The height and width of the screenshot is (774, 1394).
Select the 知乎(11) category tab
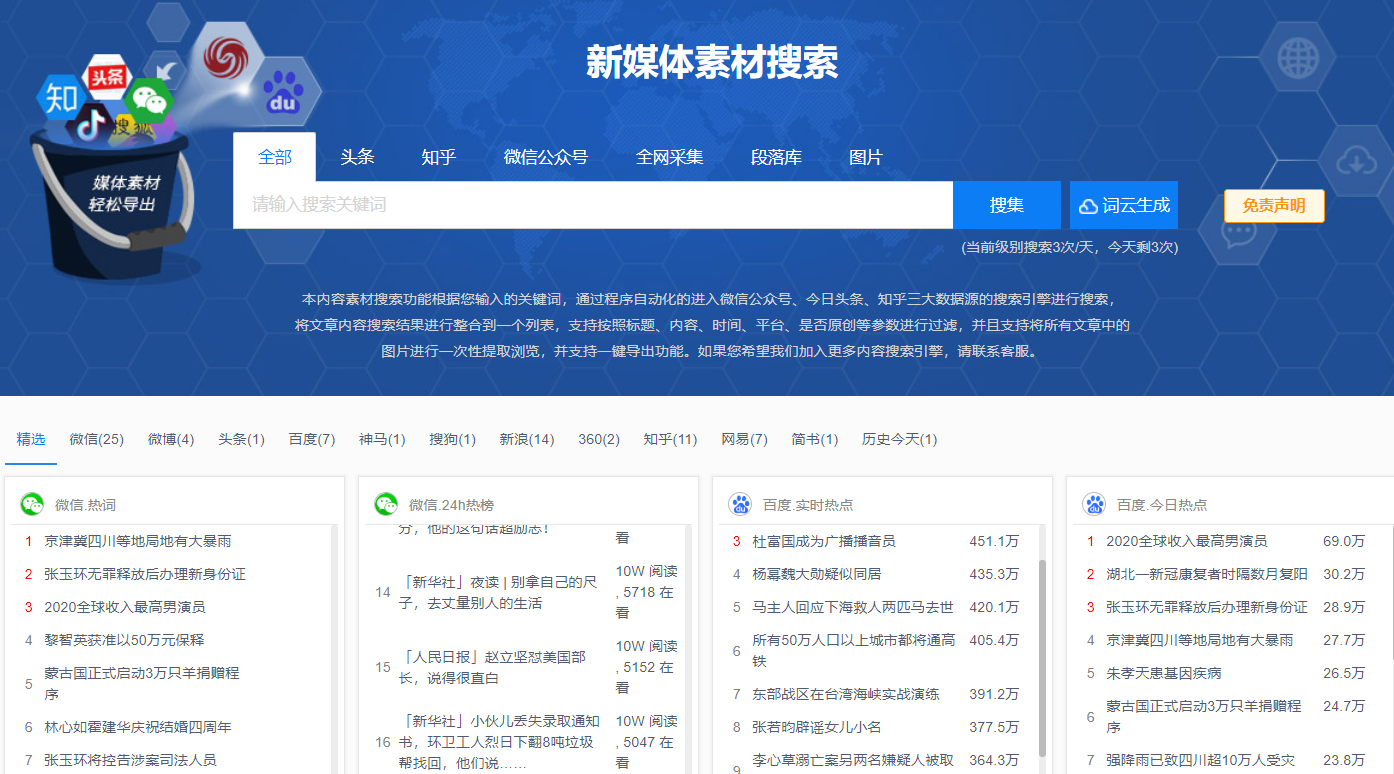(x=670, y=439)
